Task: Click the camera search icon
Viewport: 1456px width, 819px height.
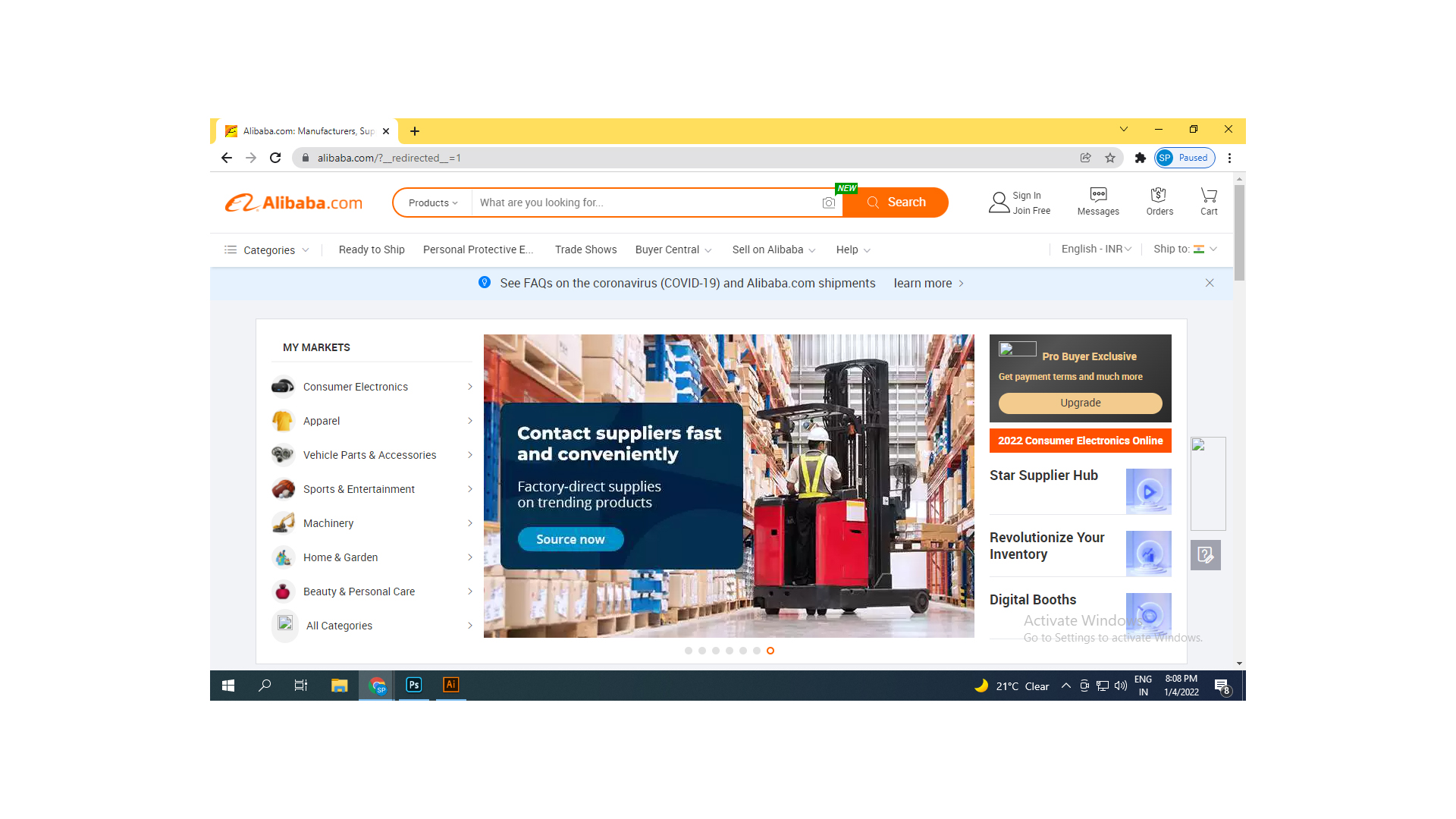Action: point(828,203)
